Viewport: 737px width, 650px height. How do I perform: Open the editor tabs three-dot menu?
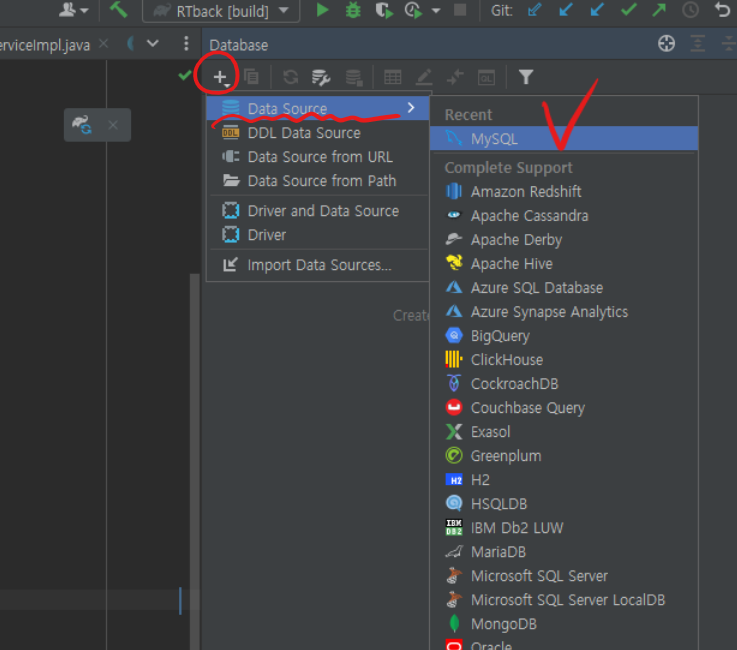point(186,44)
